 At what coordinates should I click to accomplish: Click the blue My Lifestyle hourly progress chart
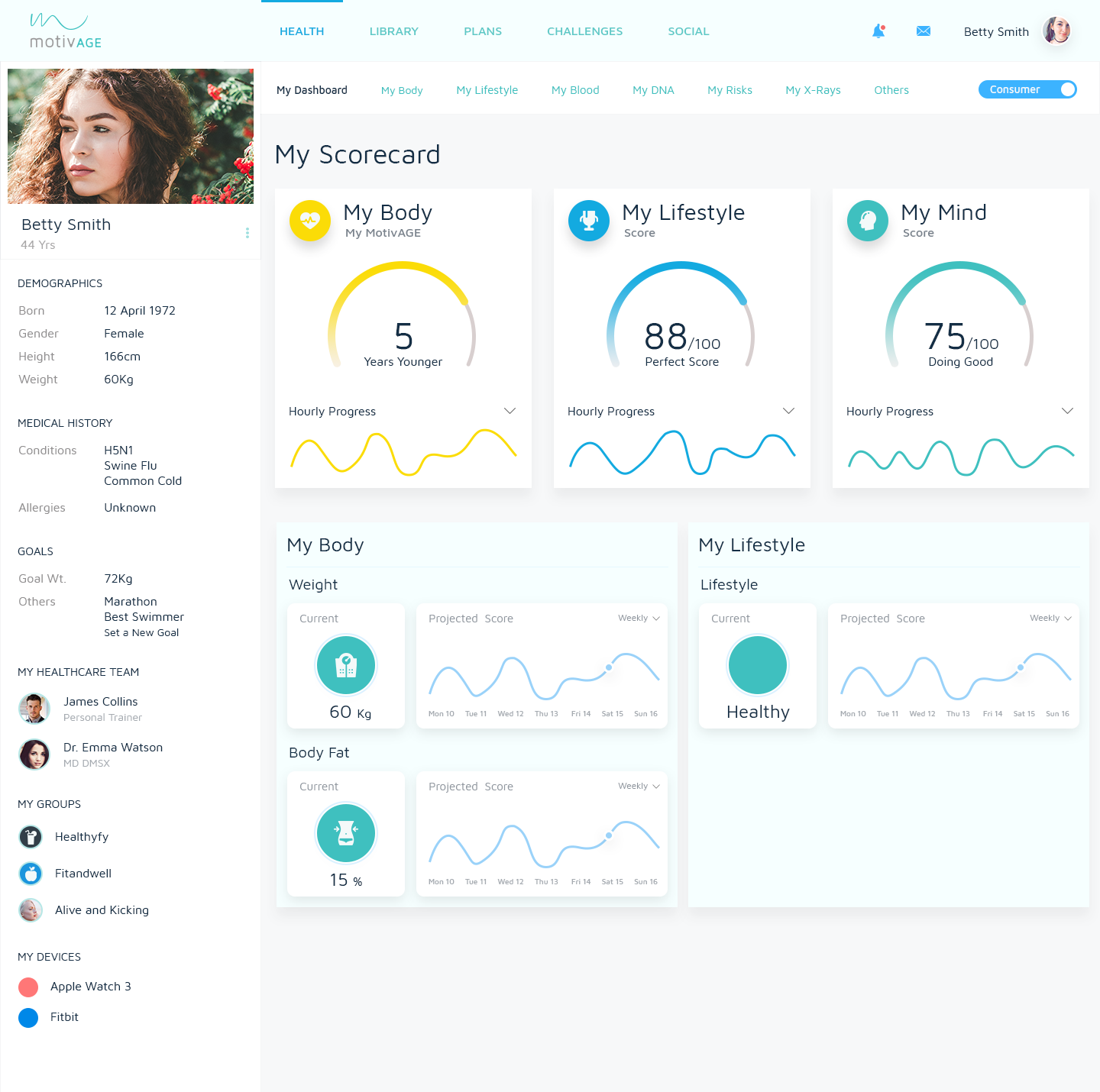pos(682,452)
